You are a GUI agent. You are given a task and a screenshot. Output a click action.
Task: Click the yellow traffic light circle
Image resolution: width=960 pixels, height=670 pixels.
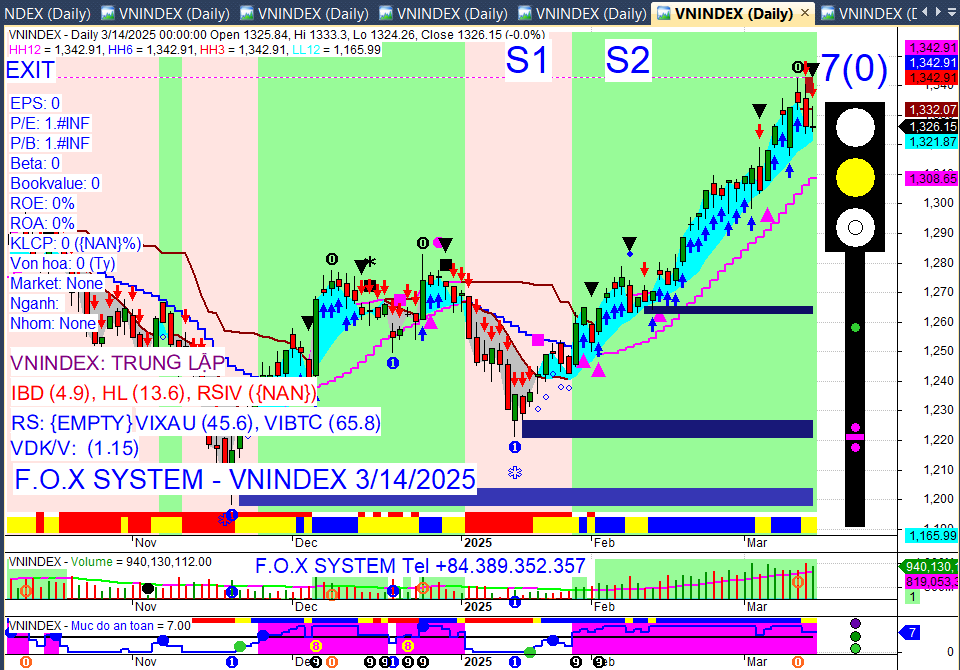click(x=855, y=178)
